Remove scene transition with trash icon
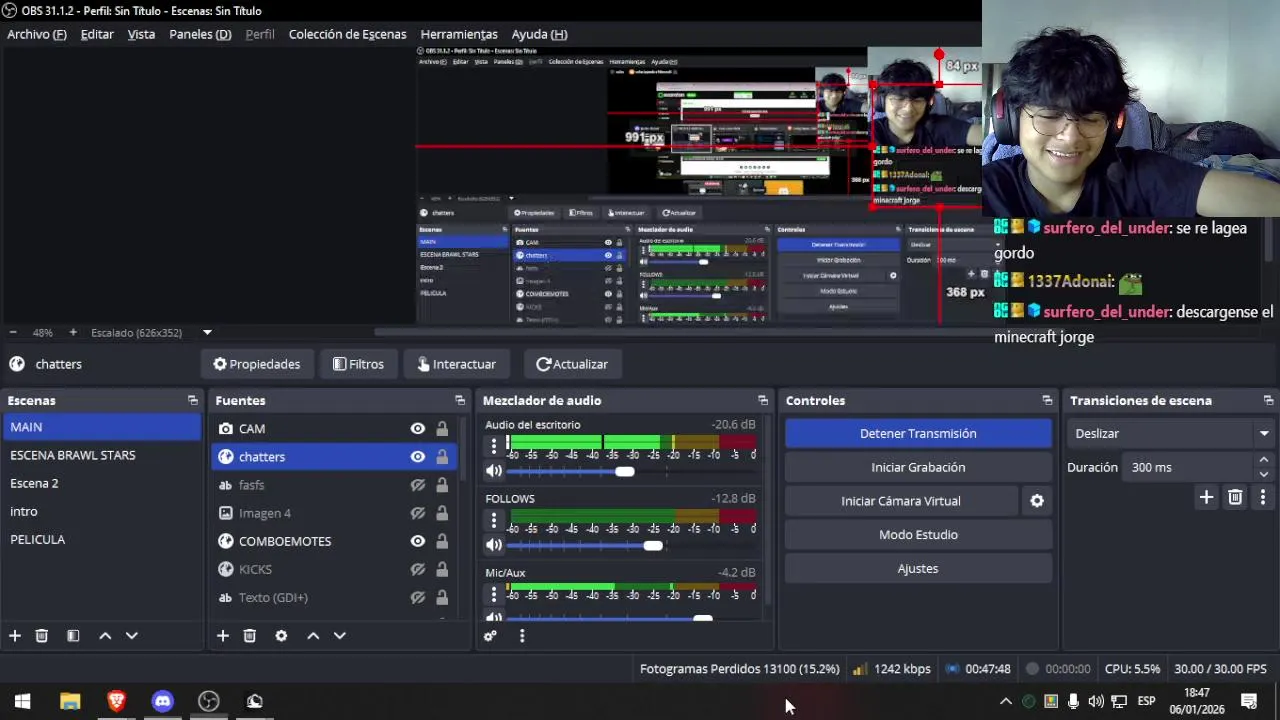Viewport: 1280px width, 720px height. 1235,497
